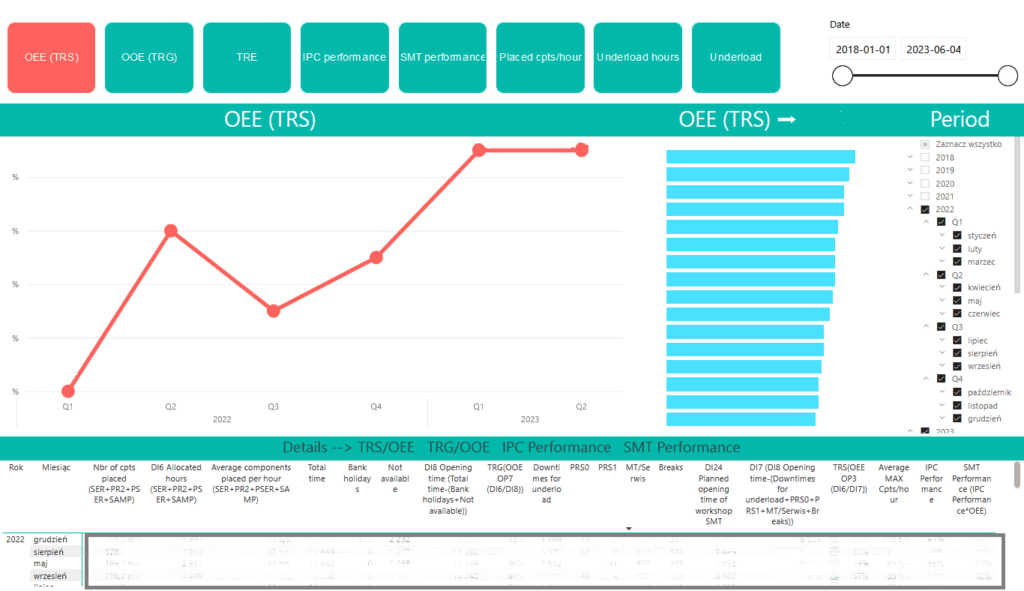Screen dimensions: 1024x591
Task: Switch to the OOE (TRG) view
Action: 149,57
